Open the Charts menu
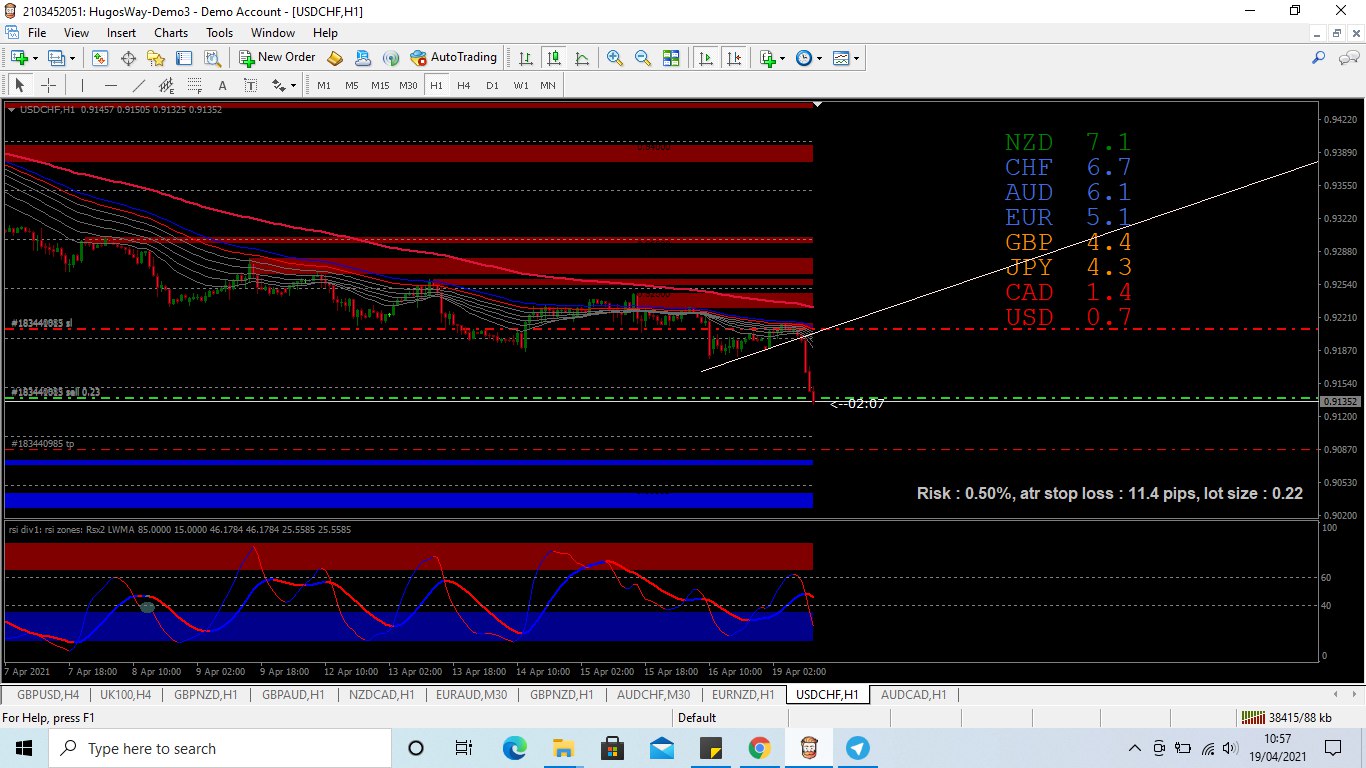This screenshot has height=768, width=1366. click(171, 33)
